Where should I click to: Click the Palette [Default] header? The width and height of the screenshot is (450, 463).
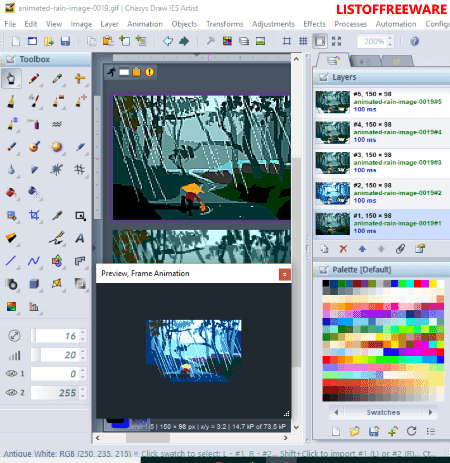click(x=382, y=269)
